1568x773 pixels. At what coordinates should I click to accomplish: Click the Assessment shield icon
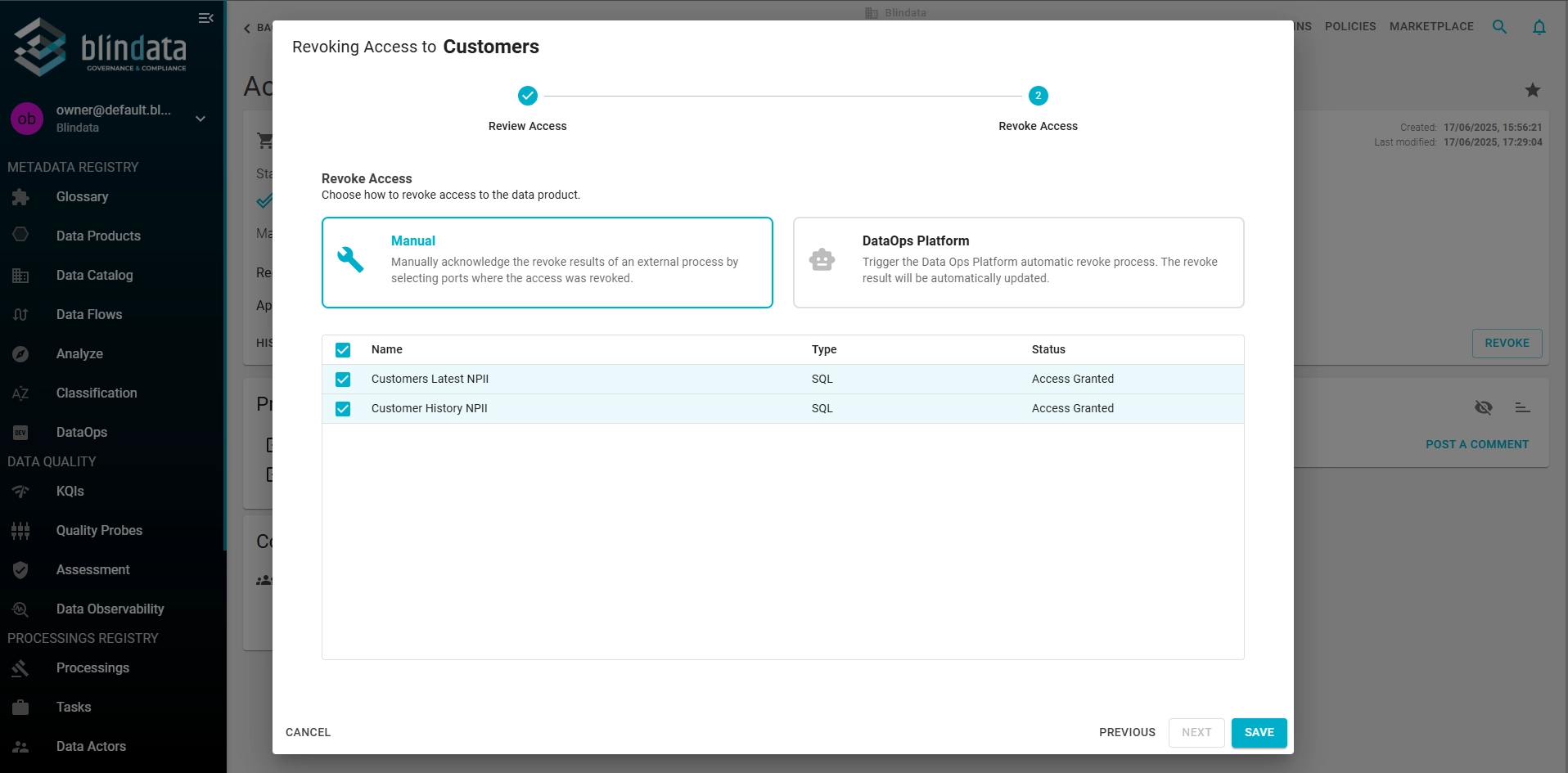click(x=20, y=570)
